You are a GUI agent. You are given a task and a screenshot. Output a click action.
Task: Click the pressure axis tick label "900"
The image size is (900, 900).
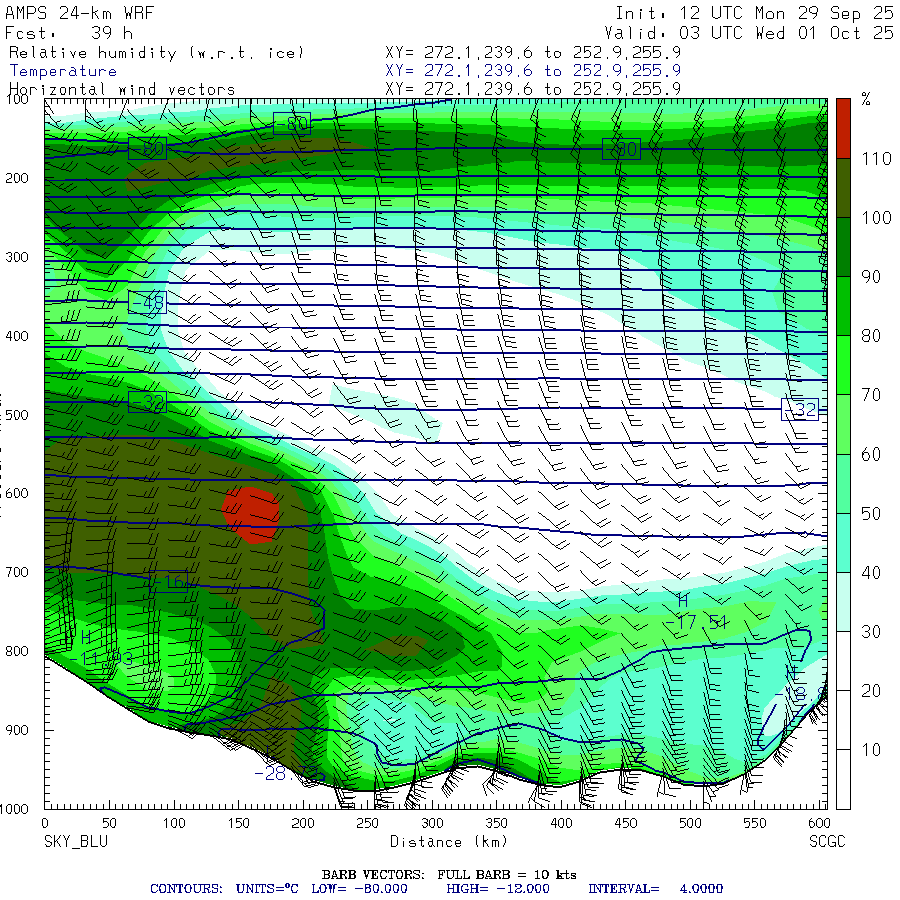tap(17, 730)
